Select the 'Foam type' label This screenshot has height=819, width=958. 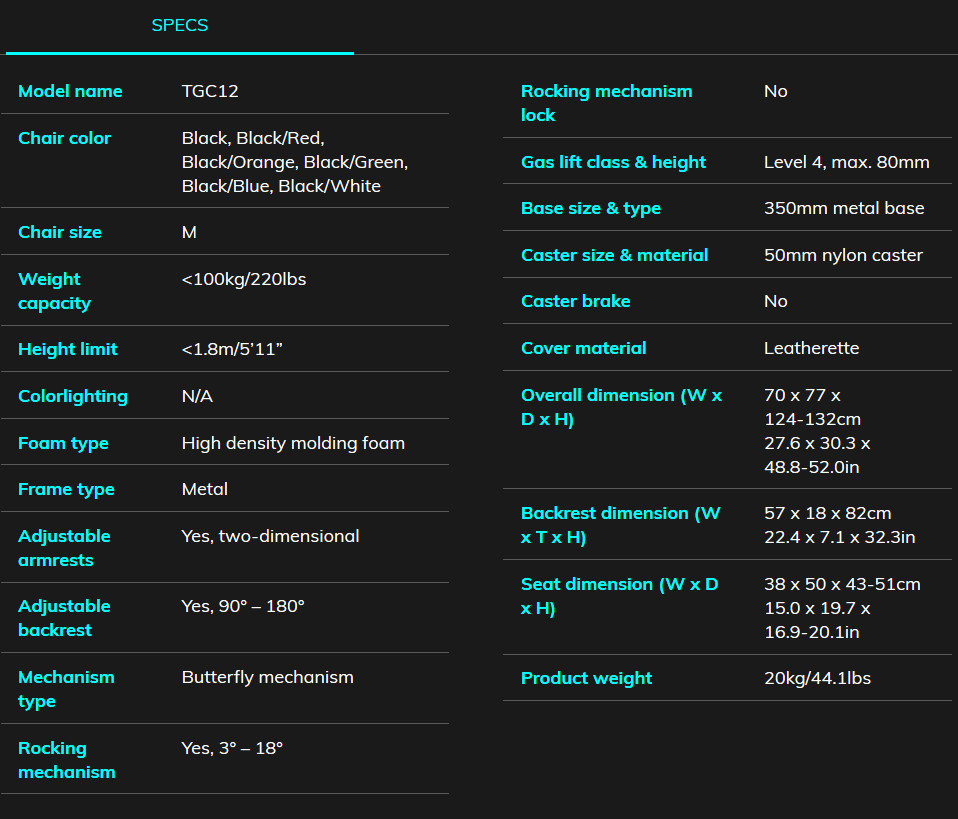63,443
